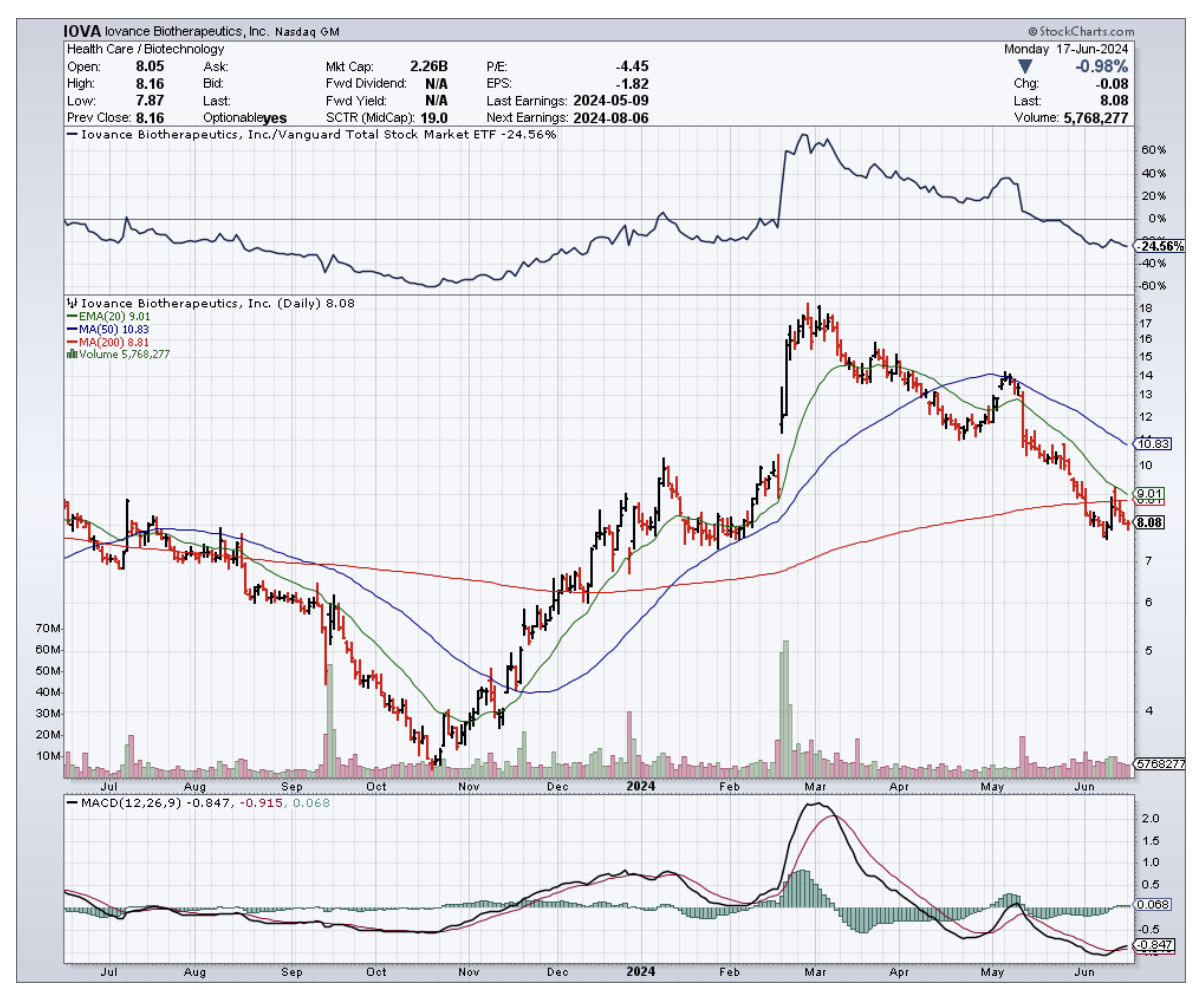Click the candlestick icon beside Iovance (Daily)
Image resolution: width=1194 pixels, height=990 pixels.
[x=70, y=302]
